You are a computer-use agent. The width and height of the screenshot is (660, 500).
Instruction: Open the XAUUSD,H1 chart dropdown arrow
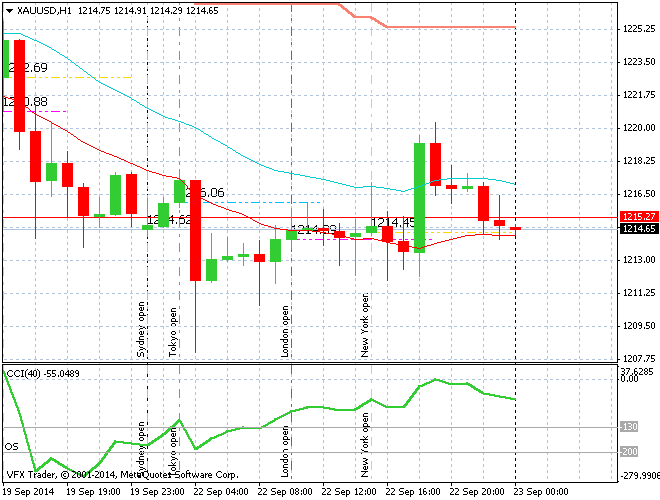coord(9,10)
